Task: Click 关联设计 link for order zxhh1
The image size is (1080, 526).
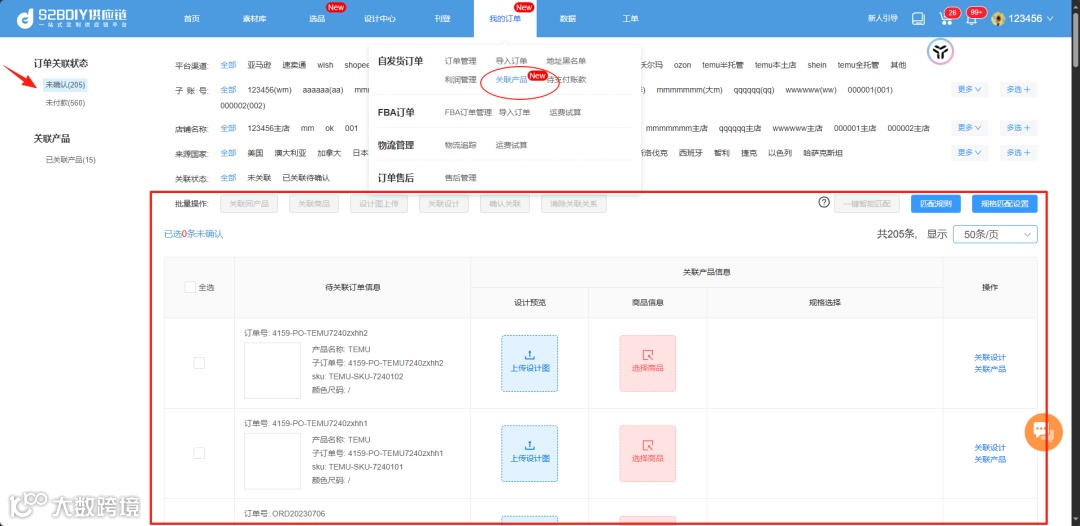Action: click(x=990, y=448)
